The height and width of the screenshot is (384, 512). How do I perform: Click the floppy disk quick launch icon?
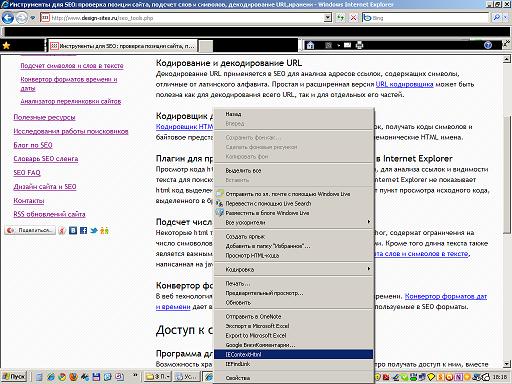96,377
